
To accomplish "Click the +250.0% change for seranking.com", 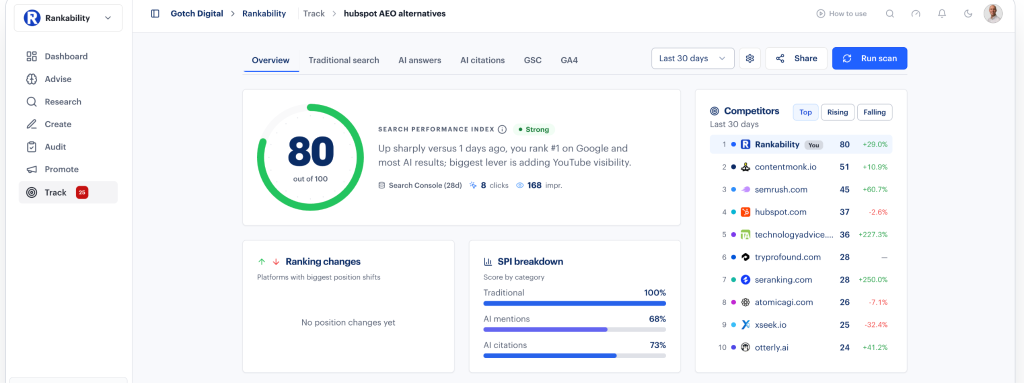I will pos(874,280).
